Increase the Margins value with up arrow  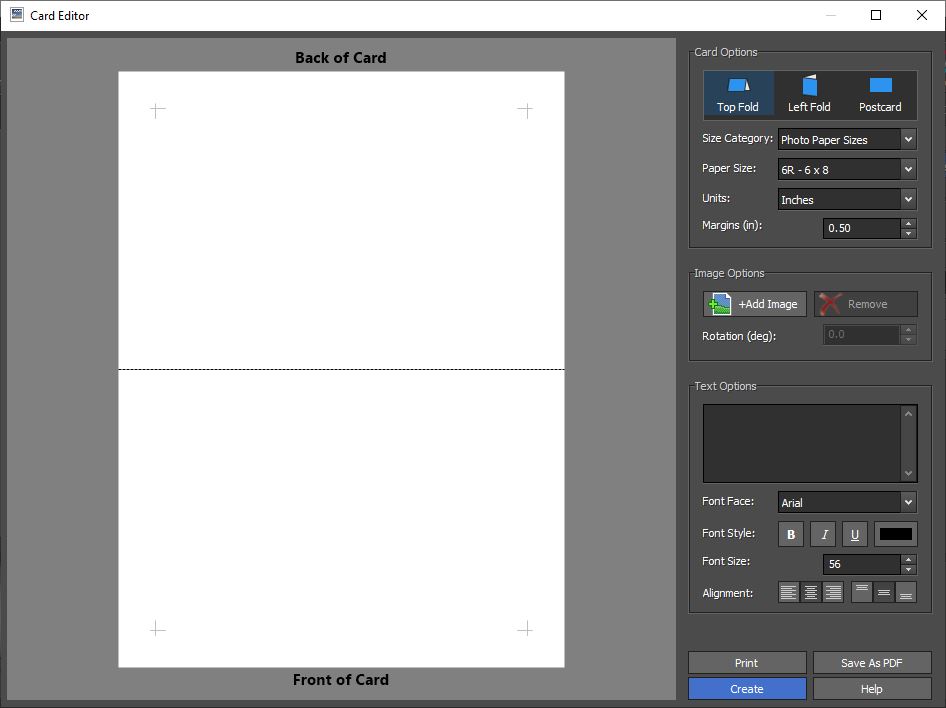(909, 223)
